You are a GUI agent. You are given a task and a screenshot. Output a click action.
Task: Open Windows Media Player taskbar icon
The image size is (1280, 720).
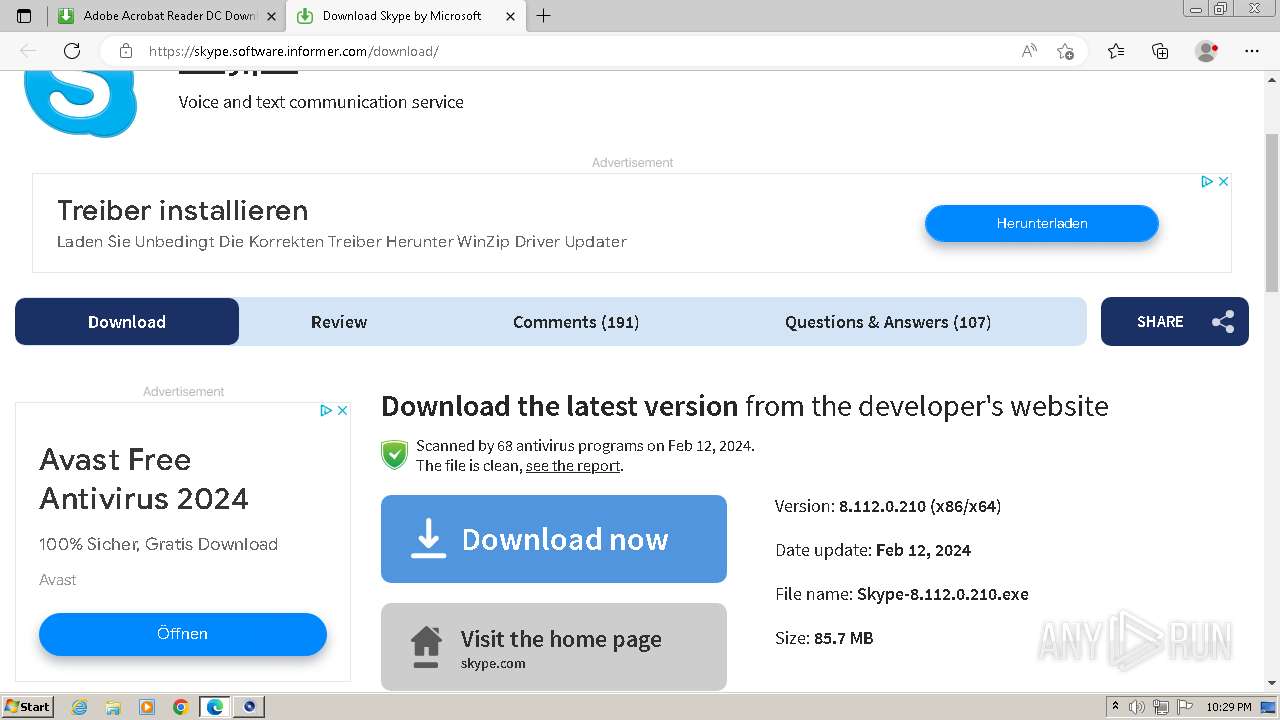pyautogui.click(x=147, y=707)
